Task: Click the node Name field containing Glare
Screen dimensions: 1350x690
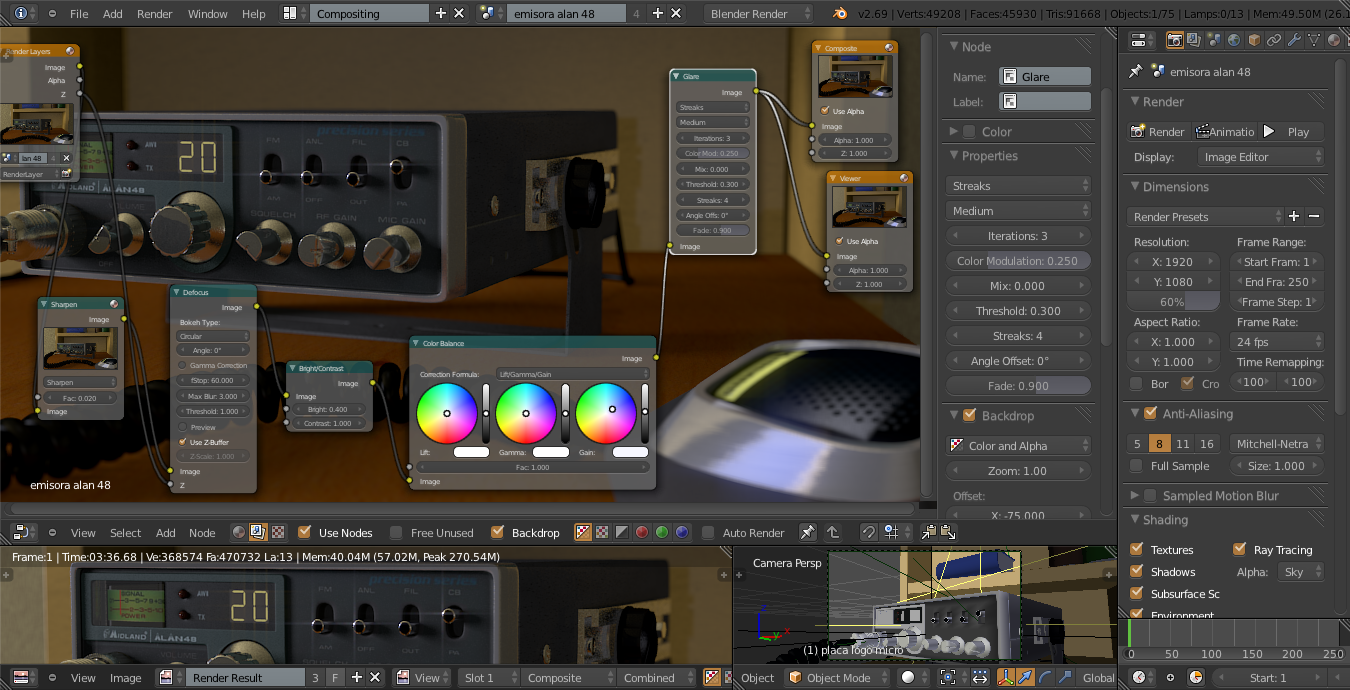Action: click(1045, 77)
